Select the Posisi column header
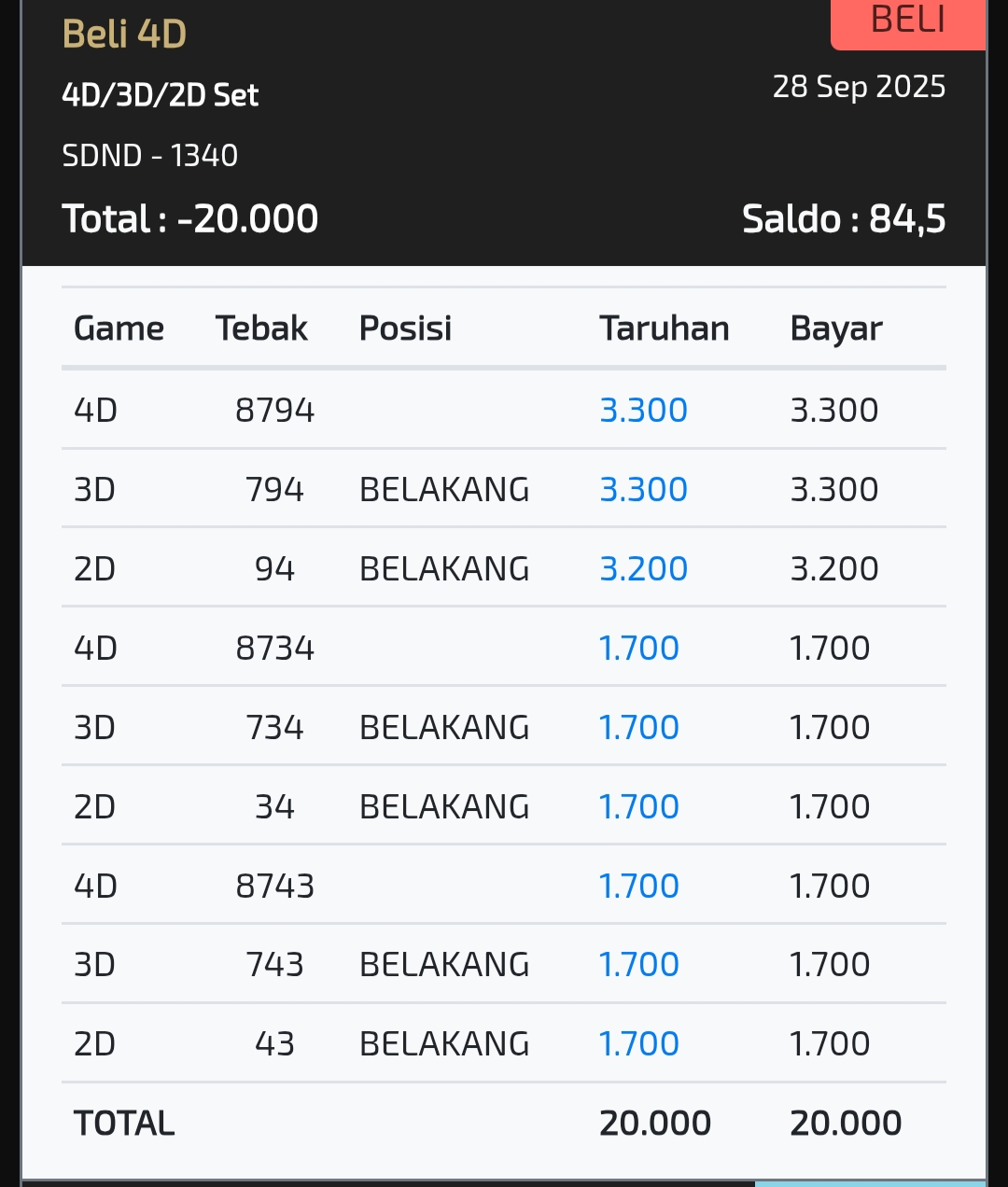Screen dimensions: 1008x1187 pyautogui.click(x=405, y=328)
